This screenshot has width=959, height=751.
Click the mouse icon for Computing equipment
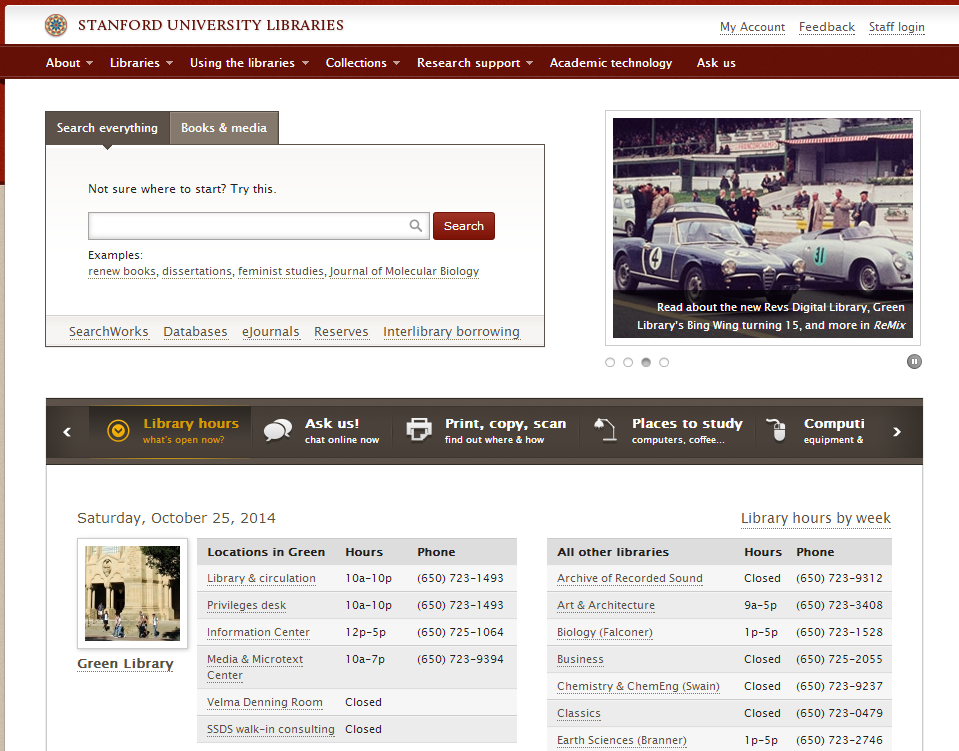click(777, 430)
